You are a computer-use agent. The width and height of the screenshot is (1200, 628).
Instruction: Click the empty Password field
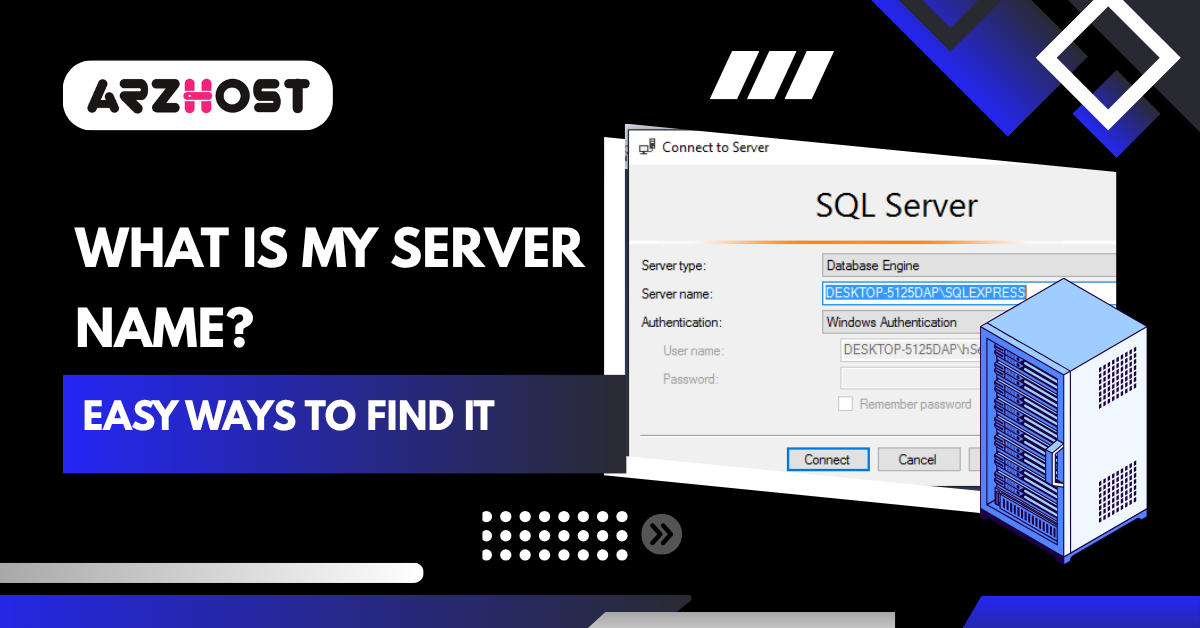coord(908,378)
